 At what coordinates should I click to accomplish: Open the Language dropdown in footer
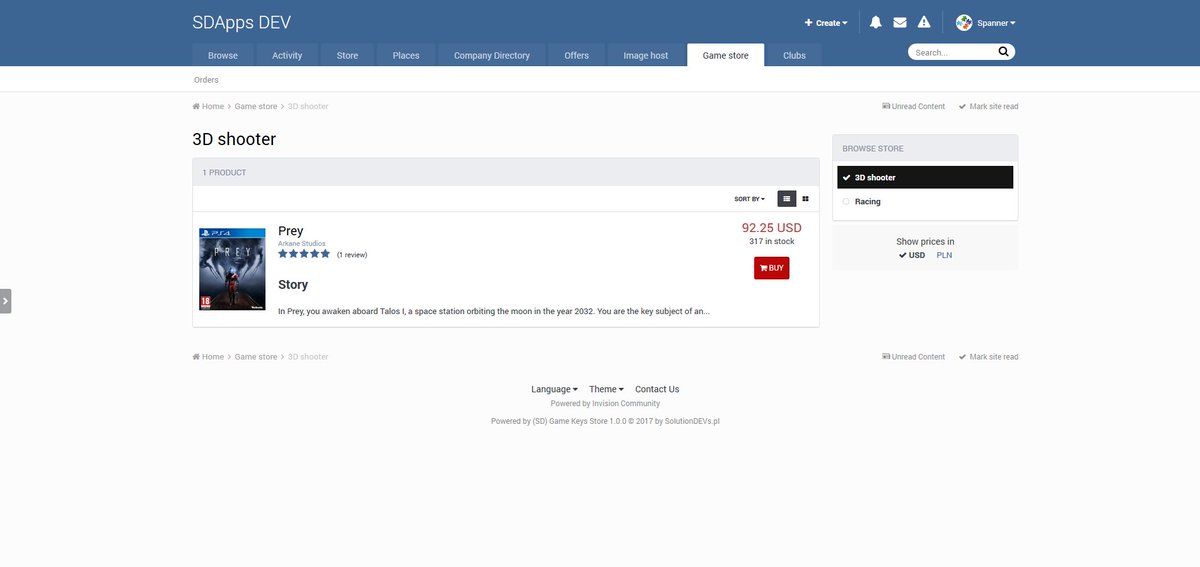[x=554, y=389]
